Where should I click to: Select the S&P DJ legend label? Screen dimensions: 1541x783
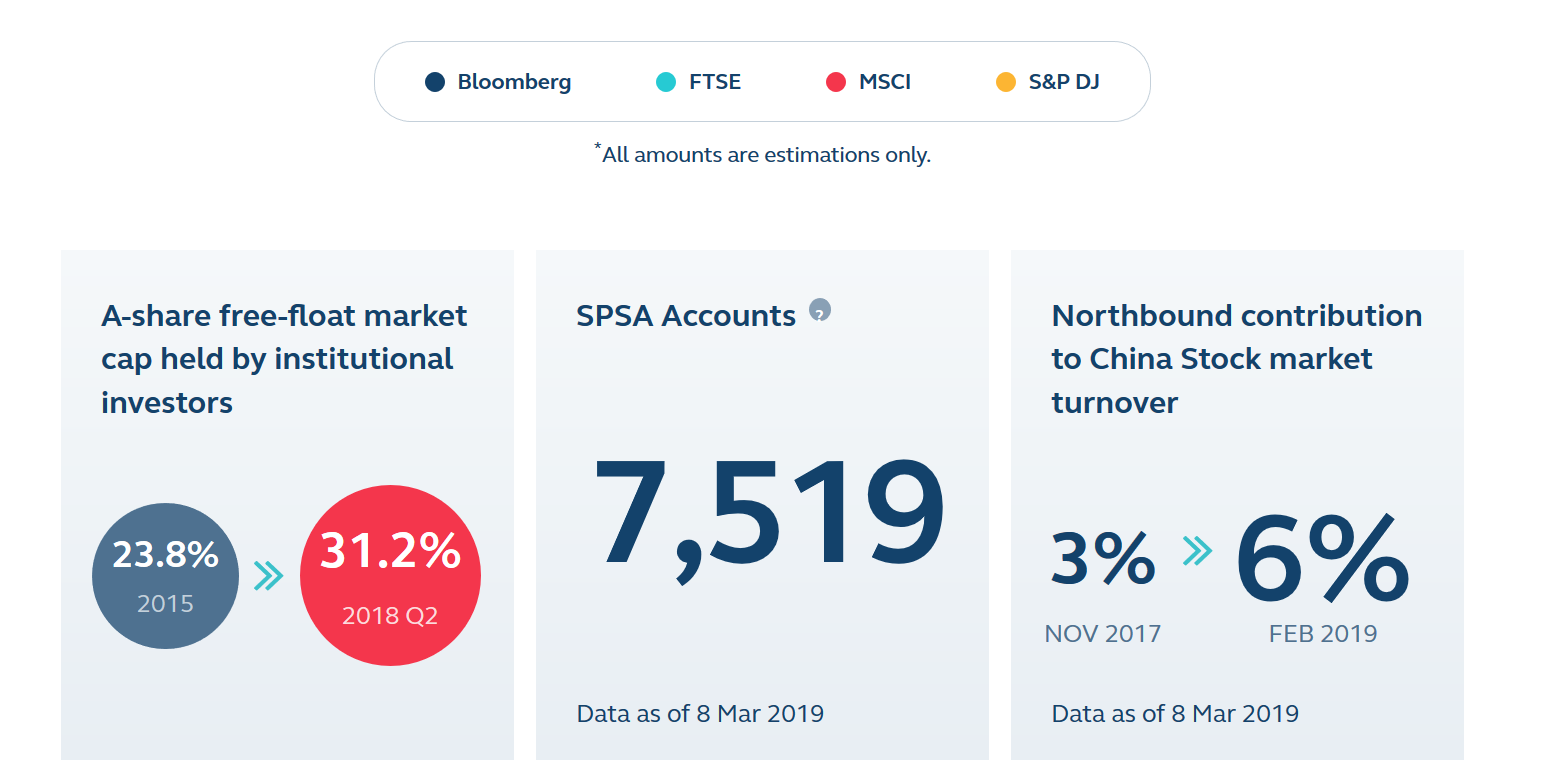(1064, 82)
